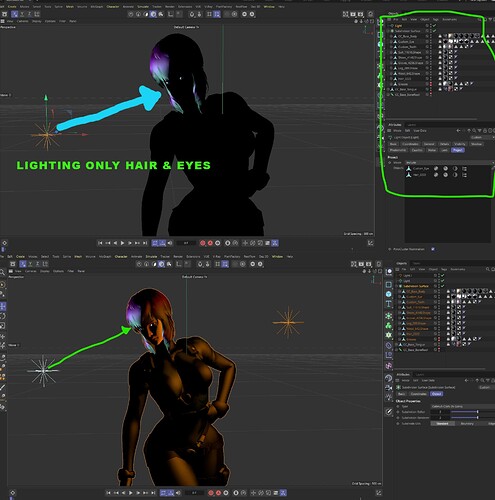Click Play in the upper screenshot's timeline controls
Image resolution: width=495 pixels, height=500 pixels.
coord(122,243)
